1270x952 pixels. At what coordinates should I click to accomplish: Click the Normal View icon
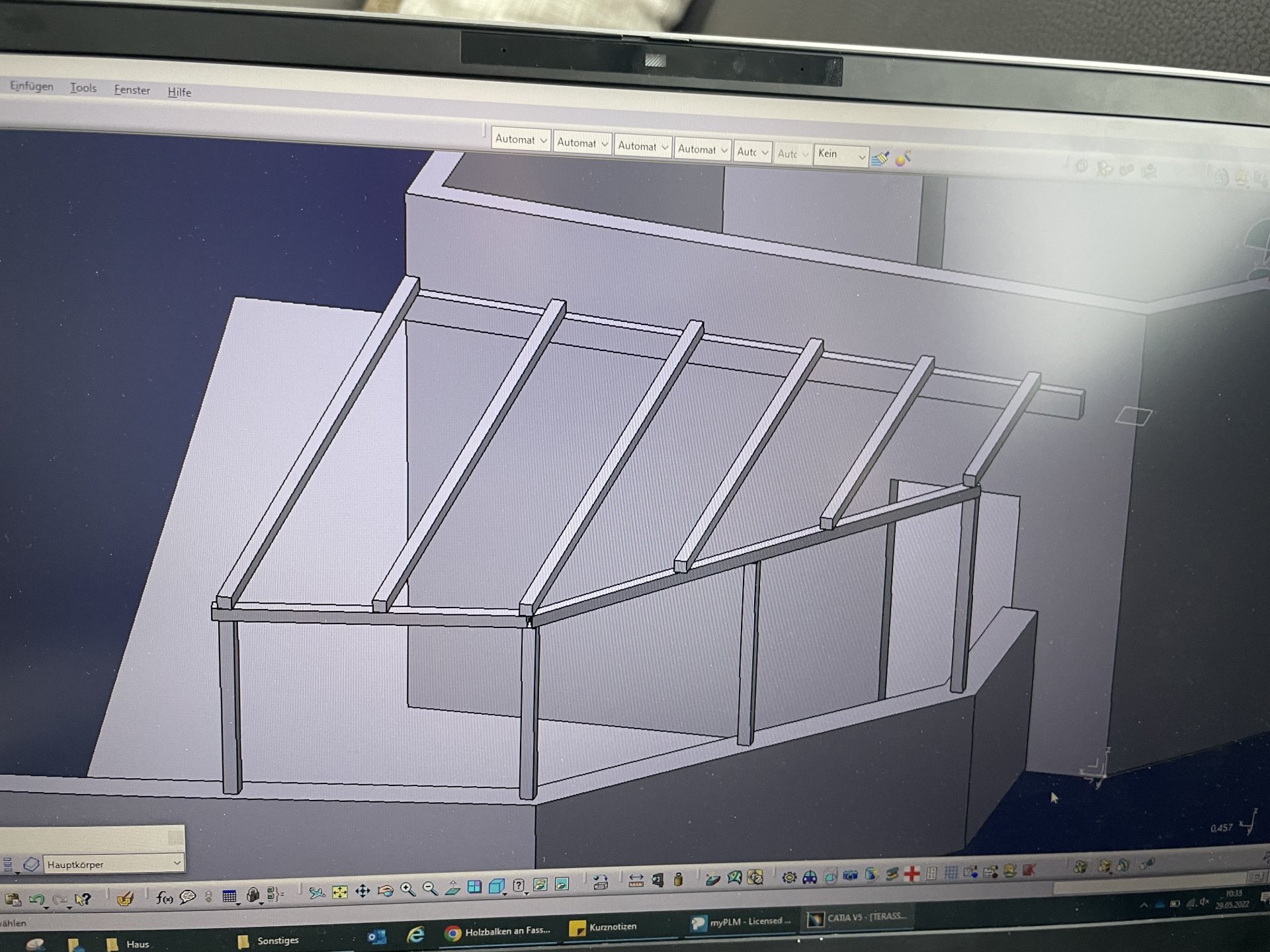tap(452, 888)
